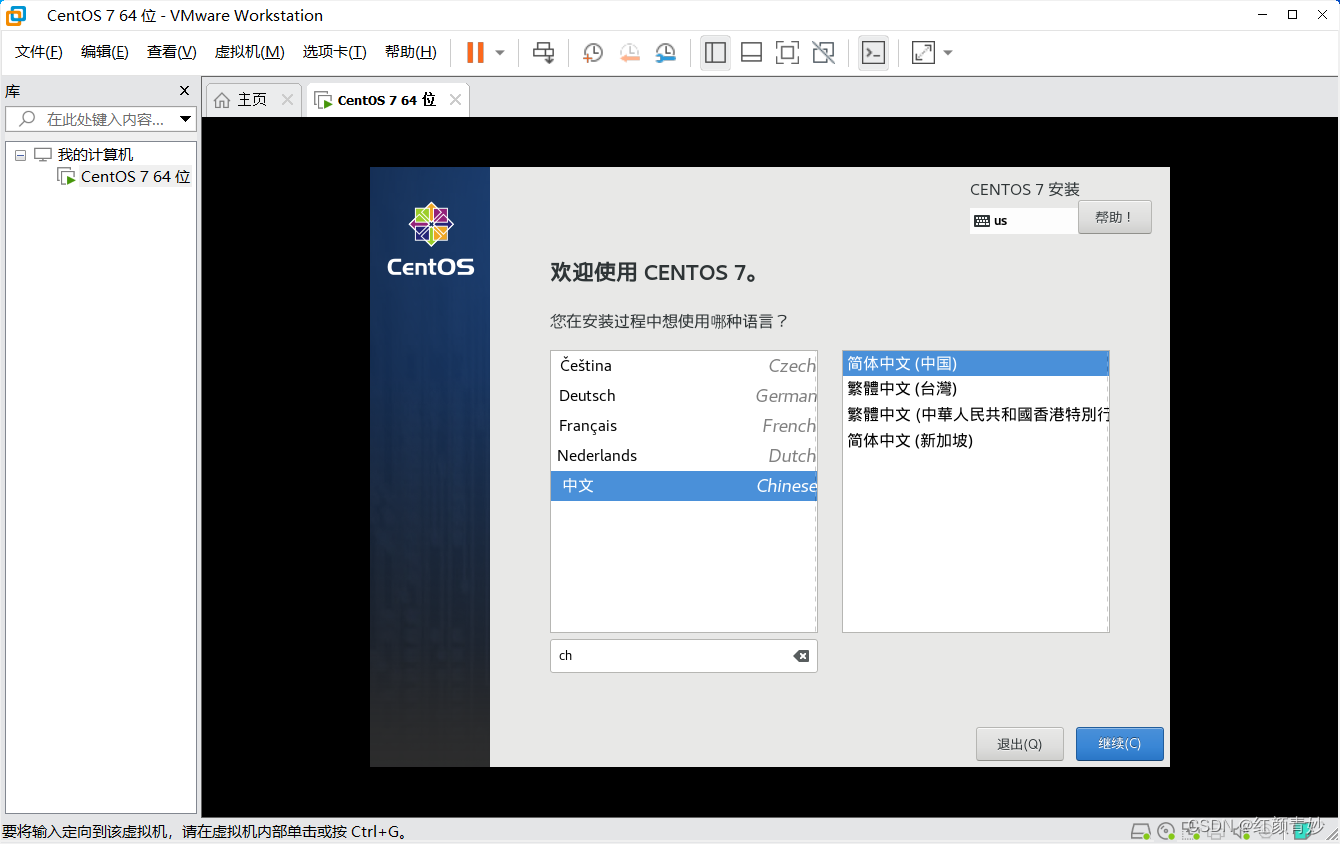1340x844 pixels.
Task: Click the 帮助！ button in installer
Action: click(x=1114, y=217)
